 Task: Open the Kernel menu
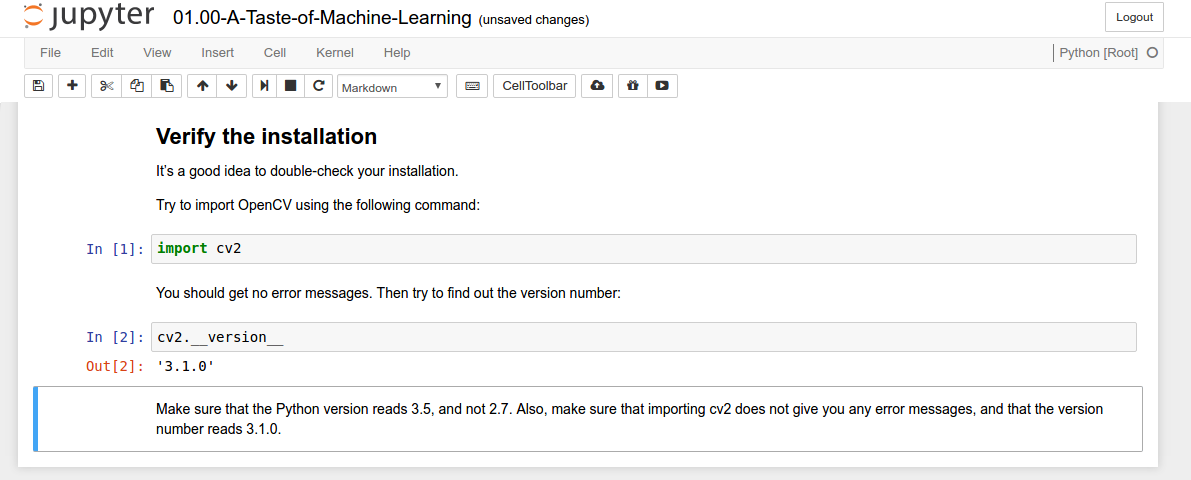(x=334, y=52)
